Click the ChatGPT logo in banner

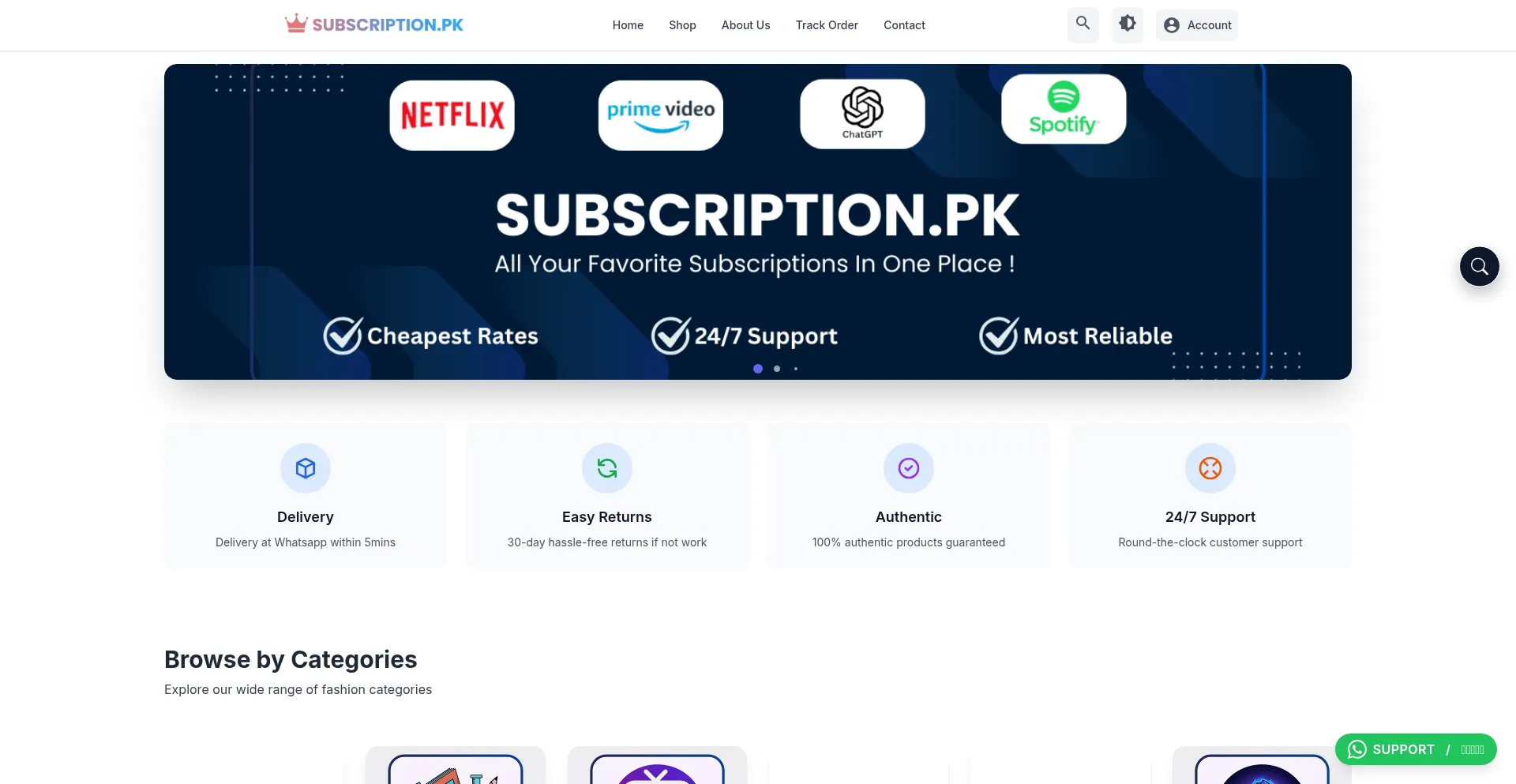tap(862, 114)
